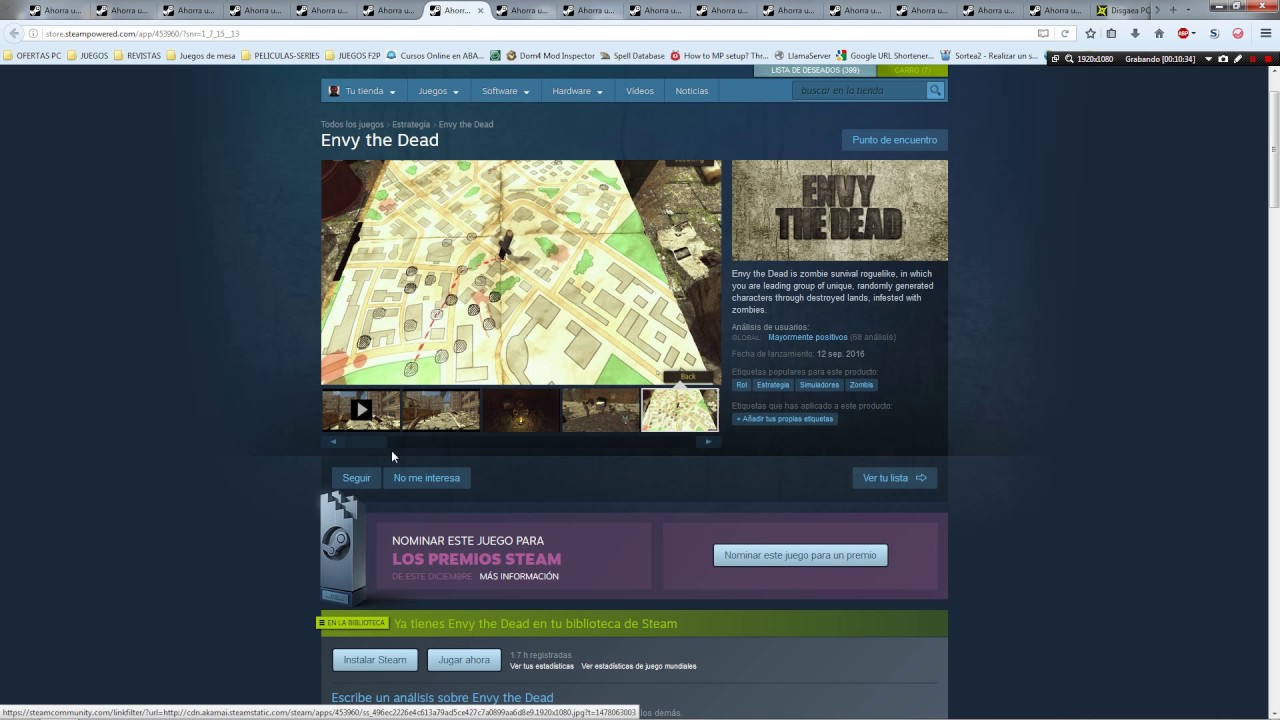Take a snapshot with recorder camera icon
The image size is (1280, 720).
tap(1222, 59)
